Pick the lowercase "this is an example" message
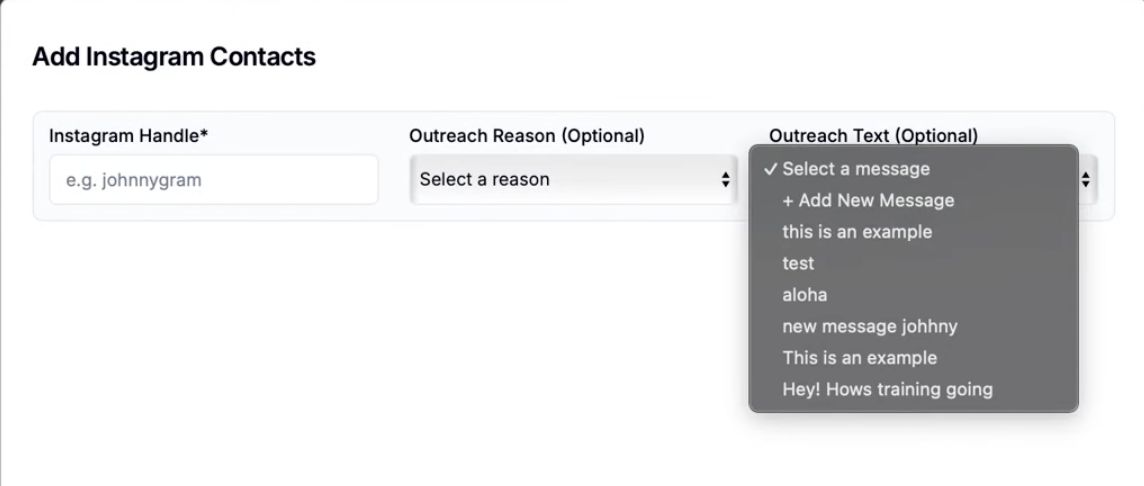The height and width of the screenshot is (486, 1144). click(x=857, y=232)
